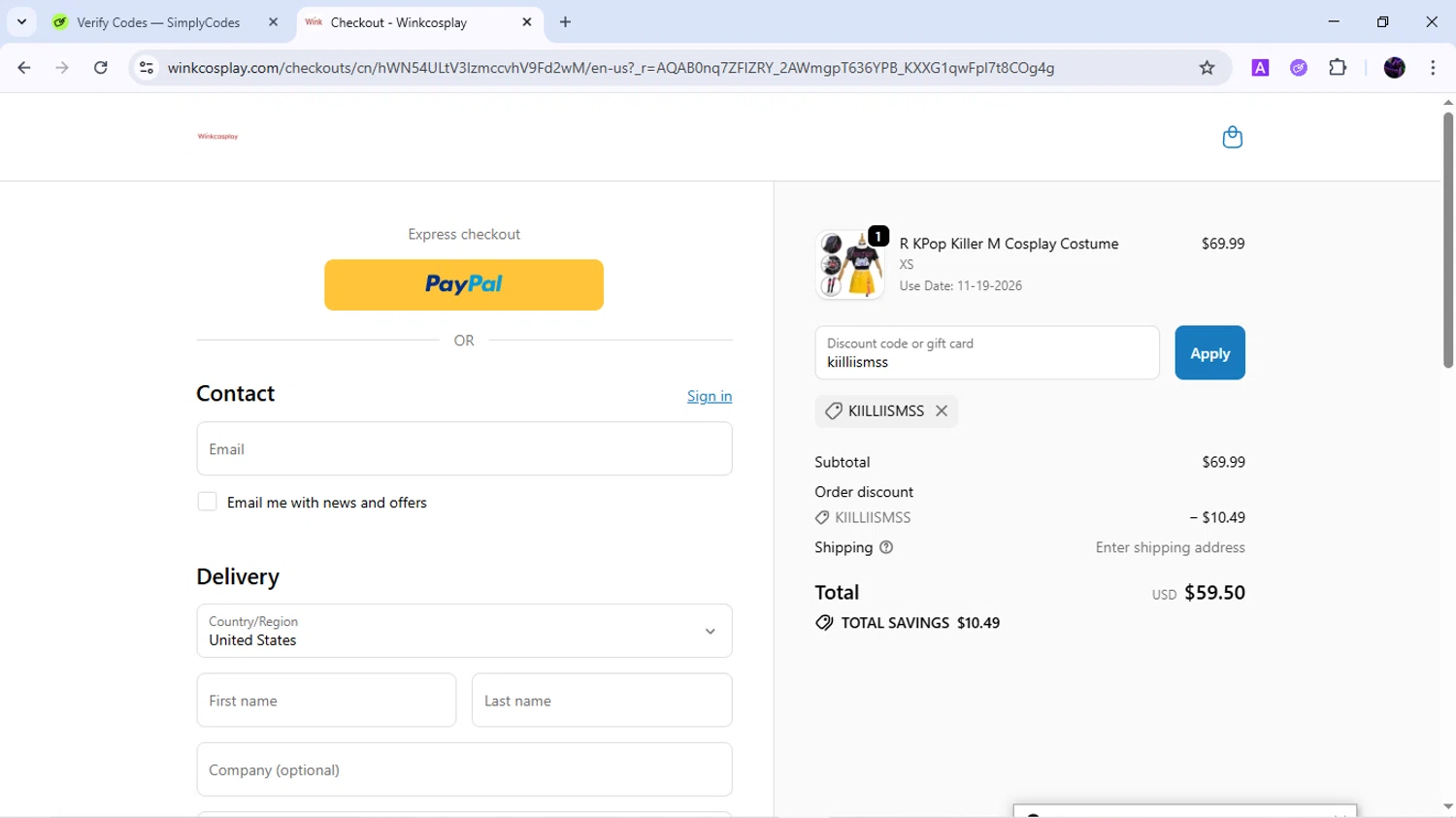Screen dimensions: 1456x818
Task: Click the Express checkout label
Action: coord(464,234)
